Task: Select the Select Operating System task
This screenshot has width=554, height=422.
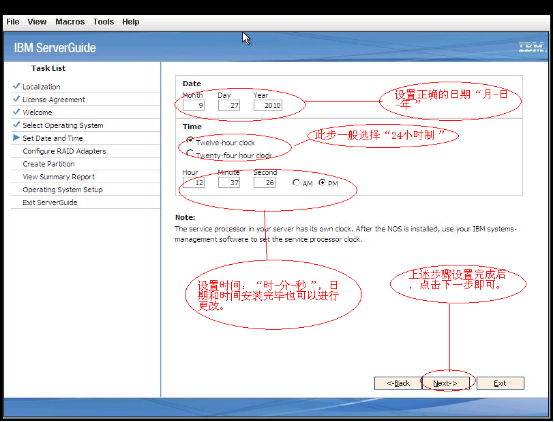Action: click(63, 125)
